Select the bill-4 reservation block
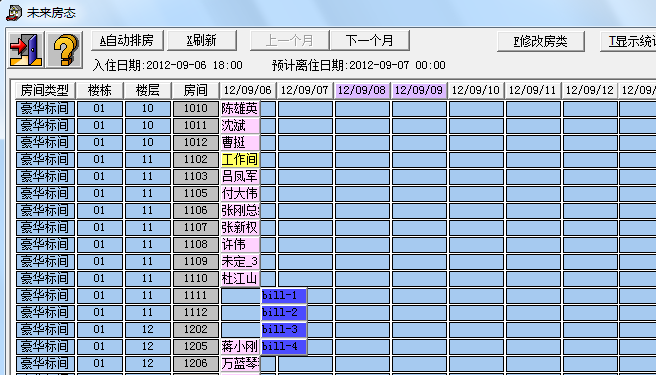 [x=284, y=347]
